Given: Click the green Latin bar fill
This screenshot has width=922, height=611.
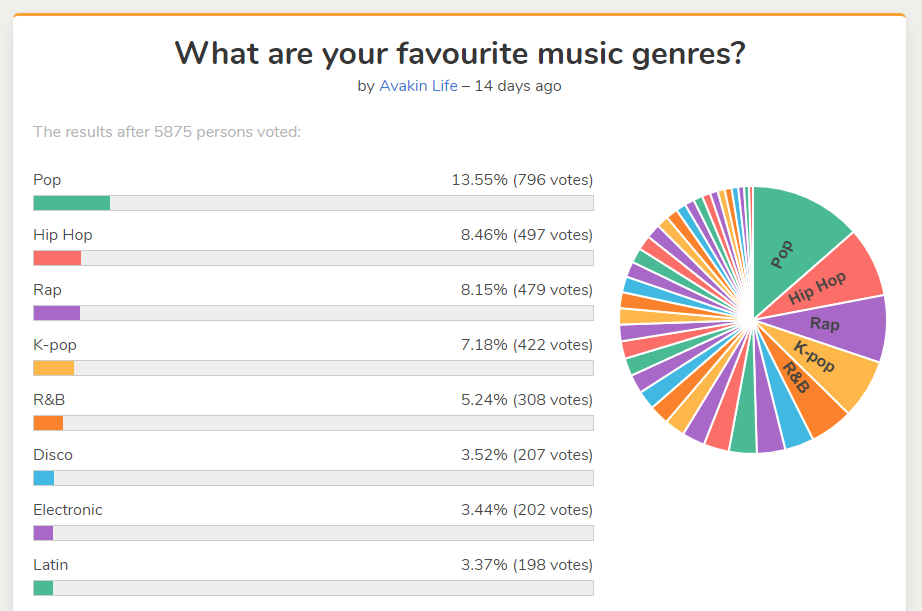Looking at the screenshot, I should 43,588.
